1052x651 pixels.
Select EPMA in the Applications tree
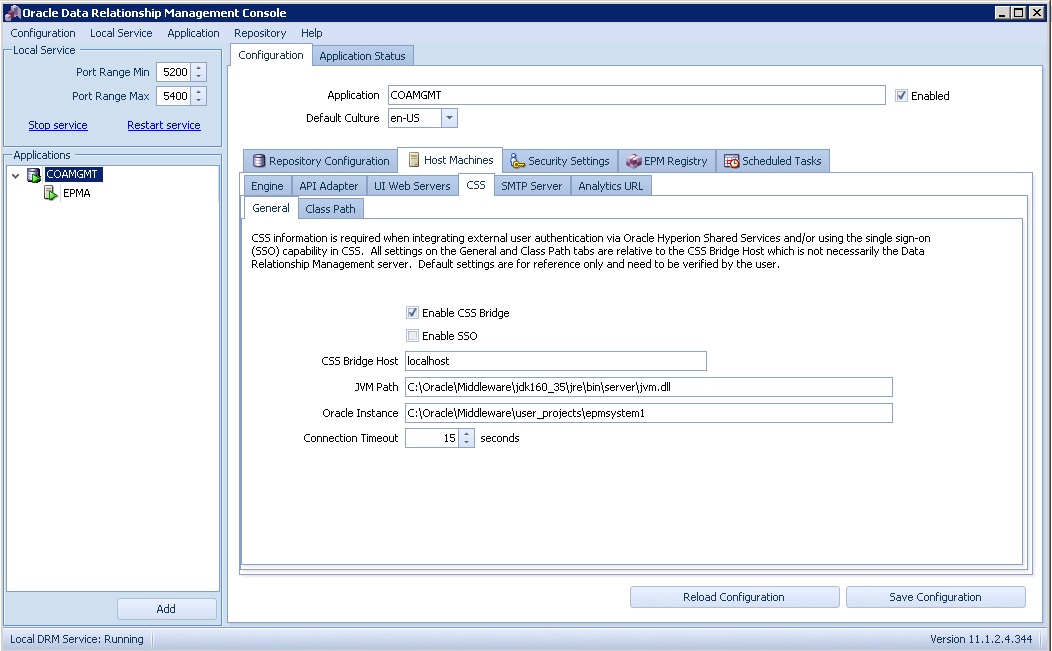point(76,193)
